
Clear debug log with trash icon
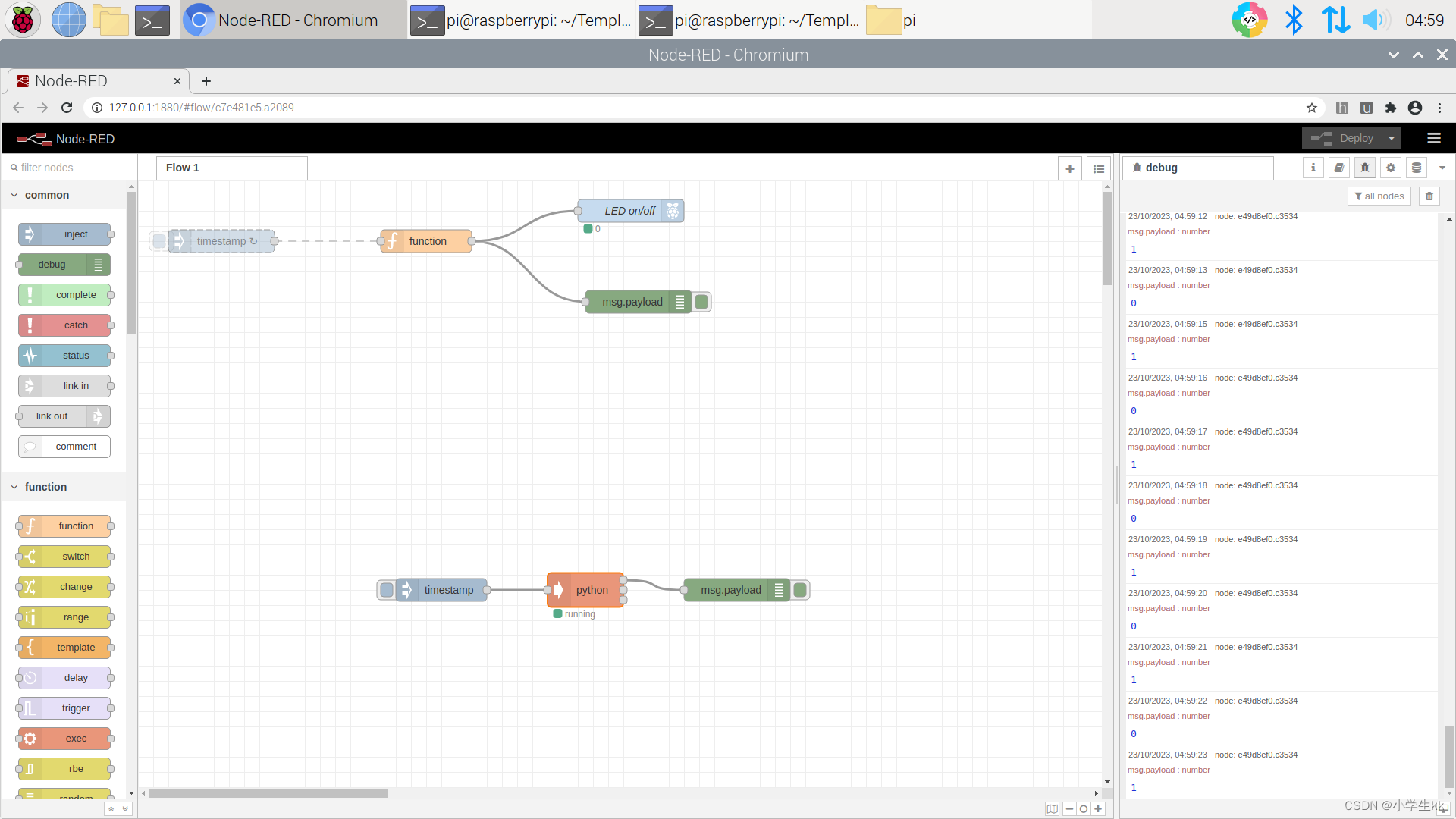pyautogui.click(x=1429, y=196)
